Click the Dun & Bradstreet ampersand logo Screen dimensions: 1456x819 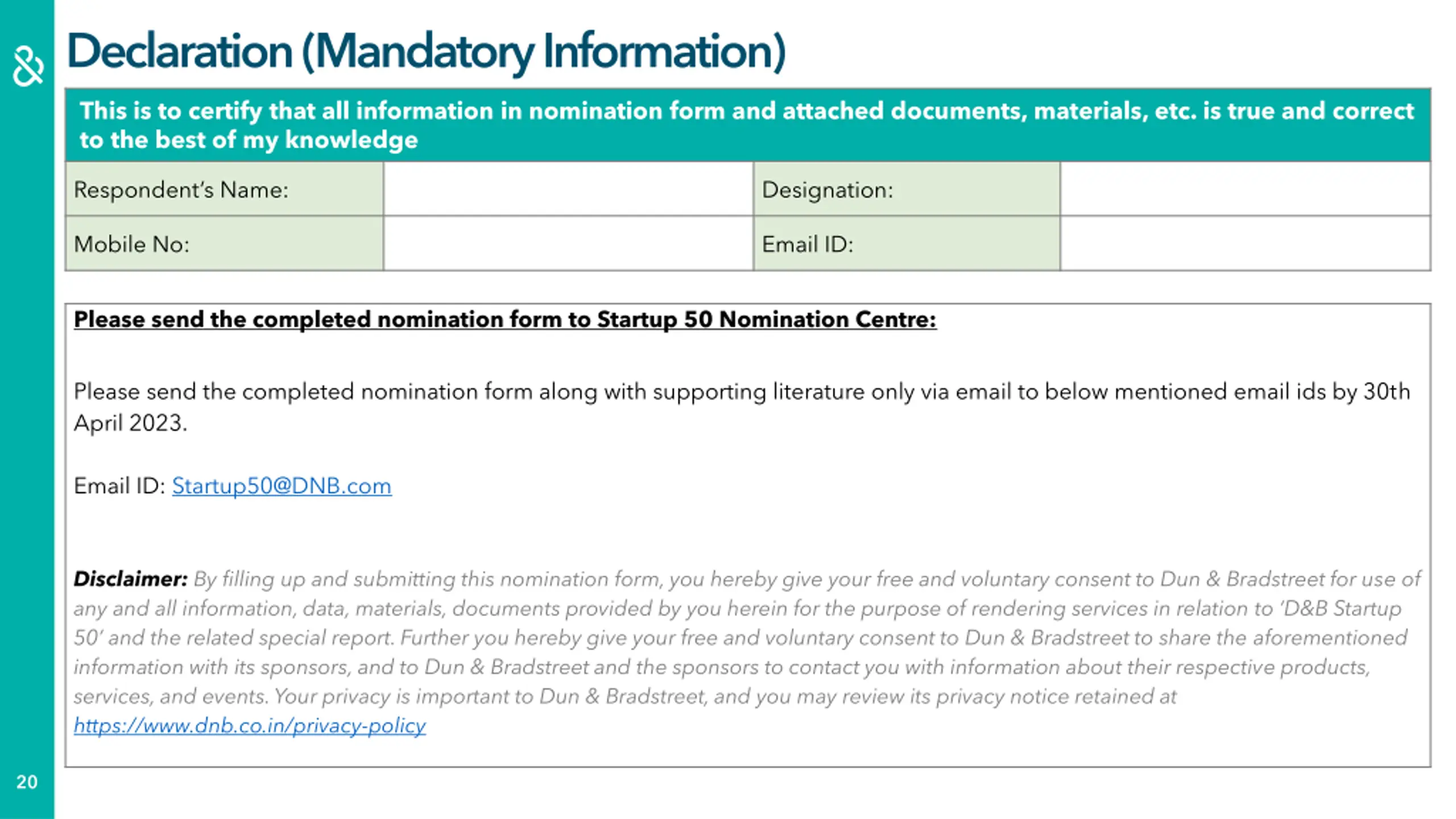point(28,67)
